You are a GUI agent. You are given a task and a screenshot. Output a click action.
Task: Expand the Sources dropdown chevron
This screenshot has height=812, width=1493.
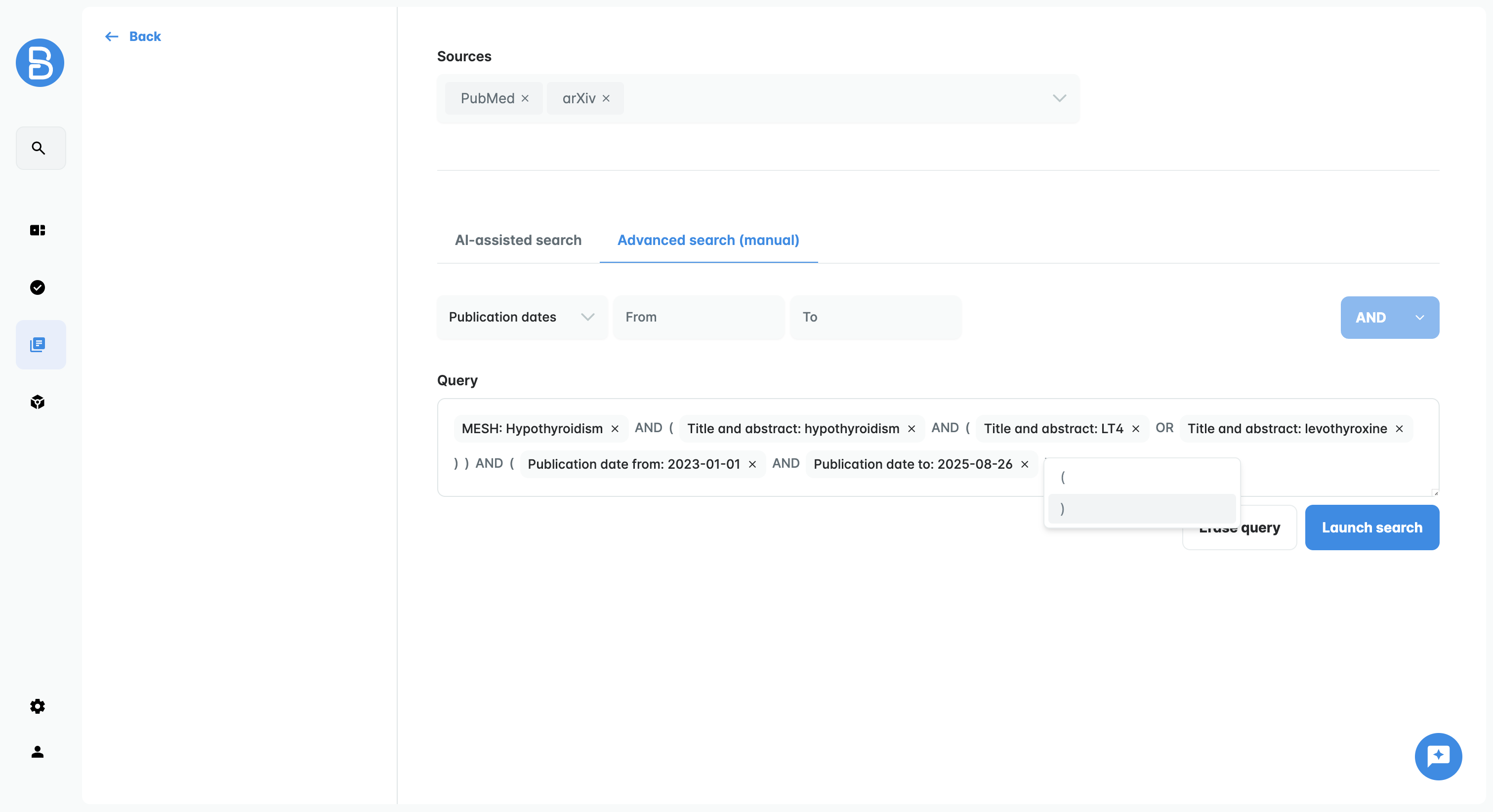pos(1059,98)
